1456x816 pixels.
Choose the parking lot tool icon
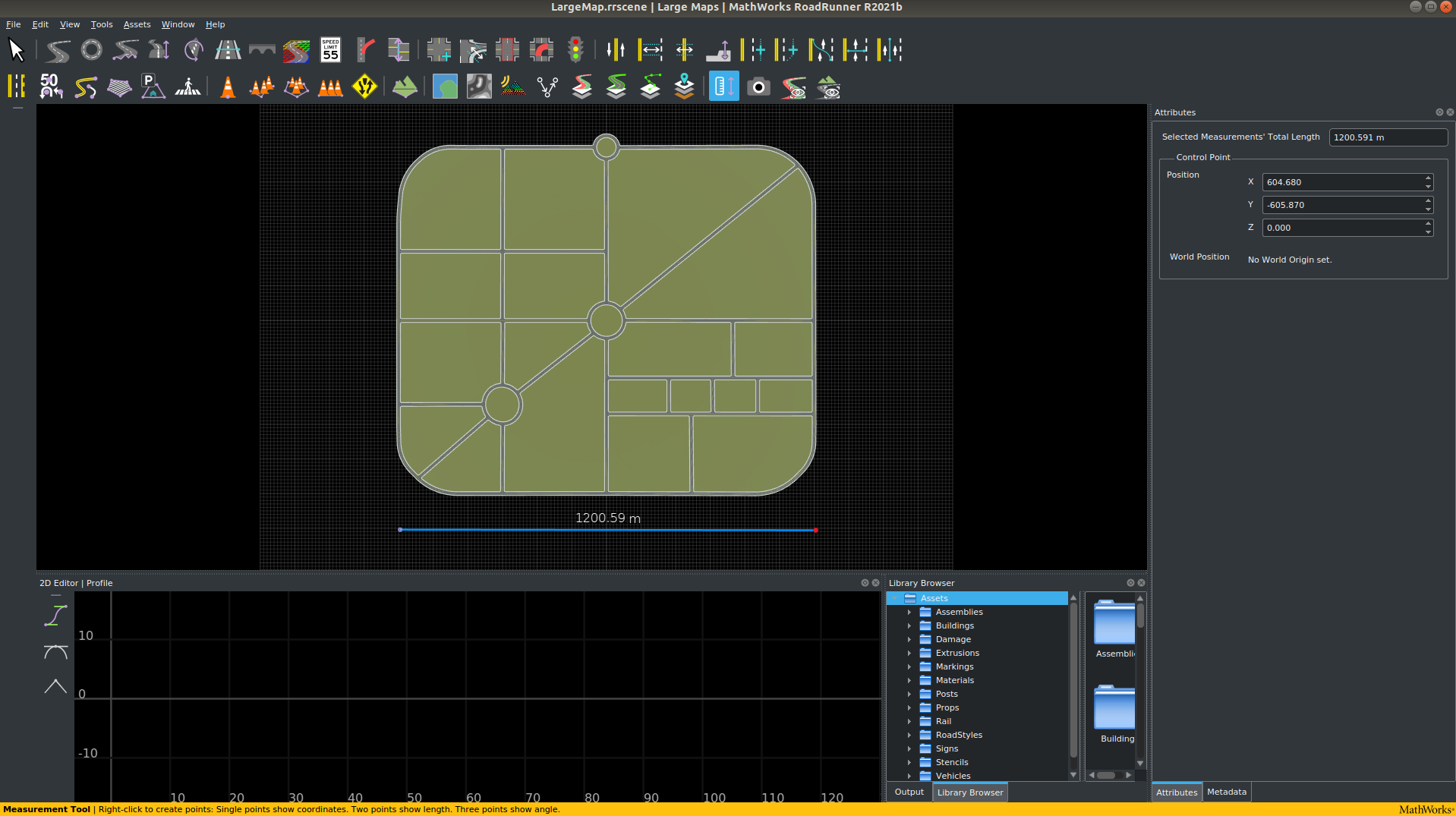click(153, 87)
